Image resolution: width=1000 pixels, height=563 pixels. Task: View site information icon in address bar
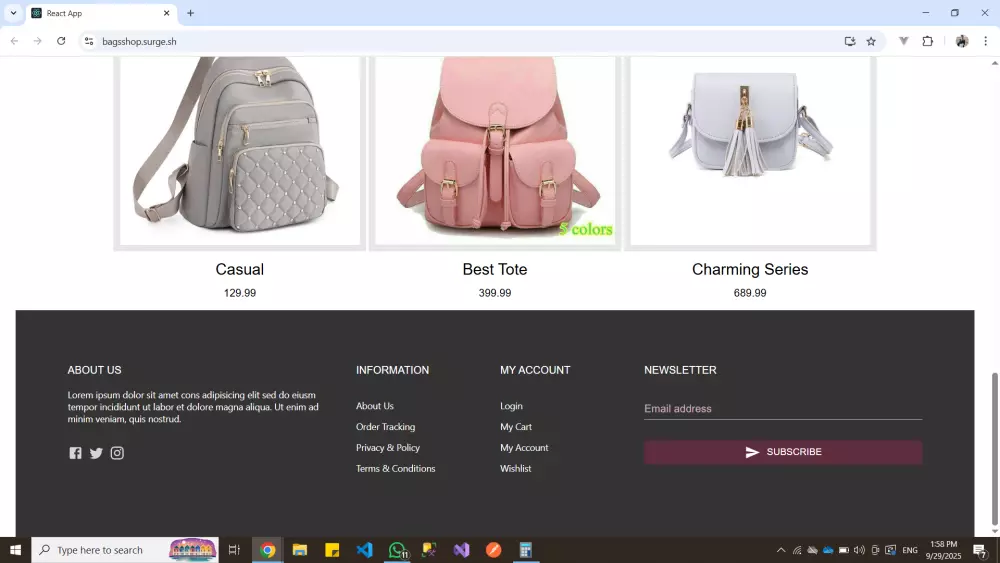coord(89,41)
